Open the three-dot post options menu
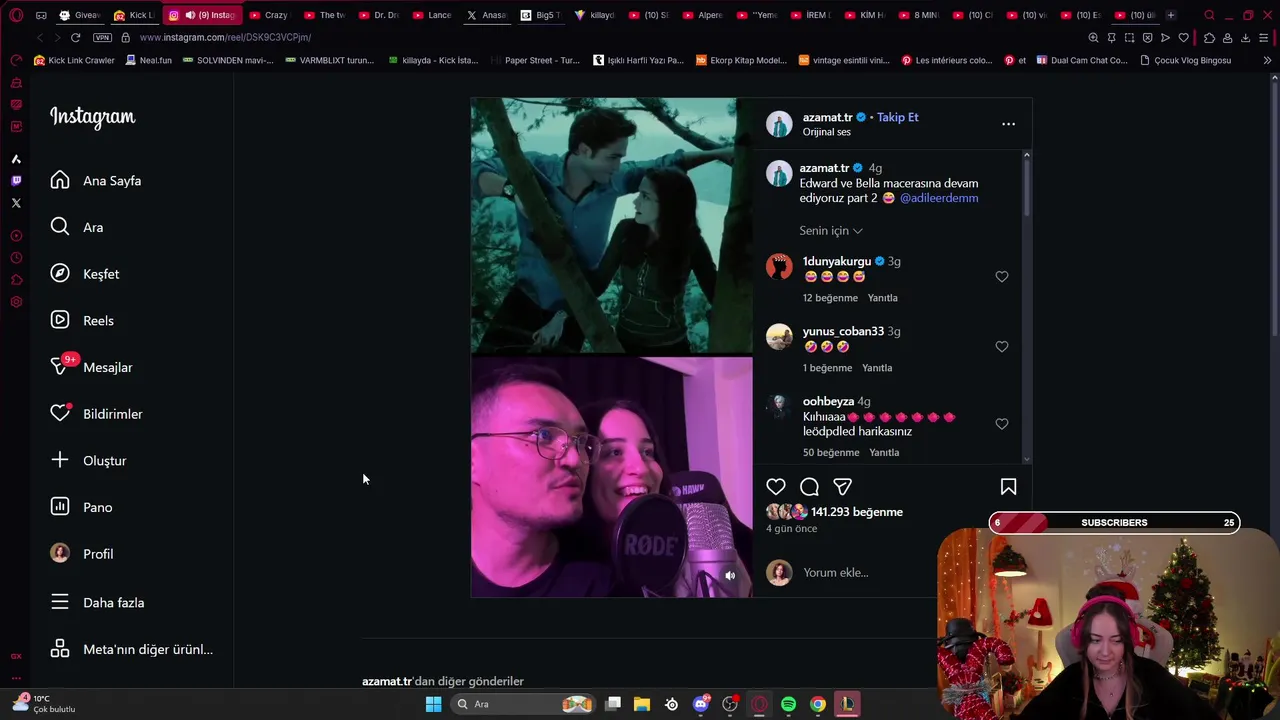1280x720 pixels. tap(1008, 124)
